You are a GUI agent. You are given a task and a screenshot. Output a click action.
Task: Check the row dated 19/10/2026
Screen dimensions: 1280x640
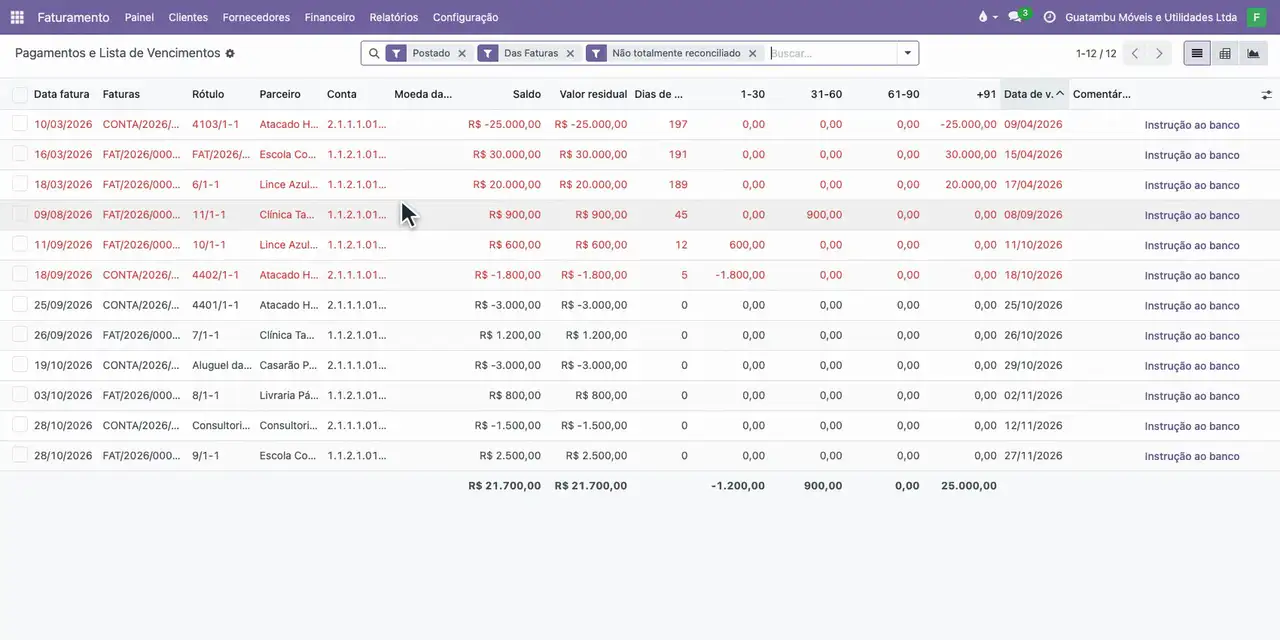20,365
